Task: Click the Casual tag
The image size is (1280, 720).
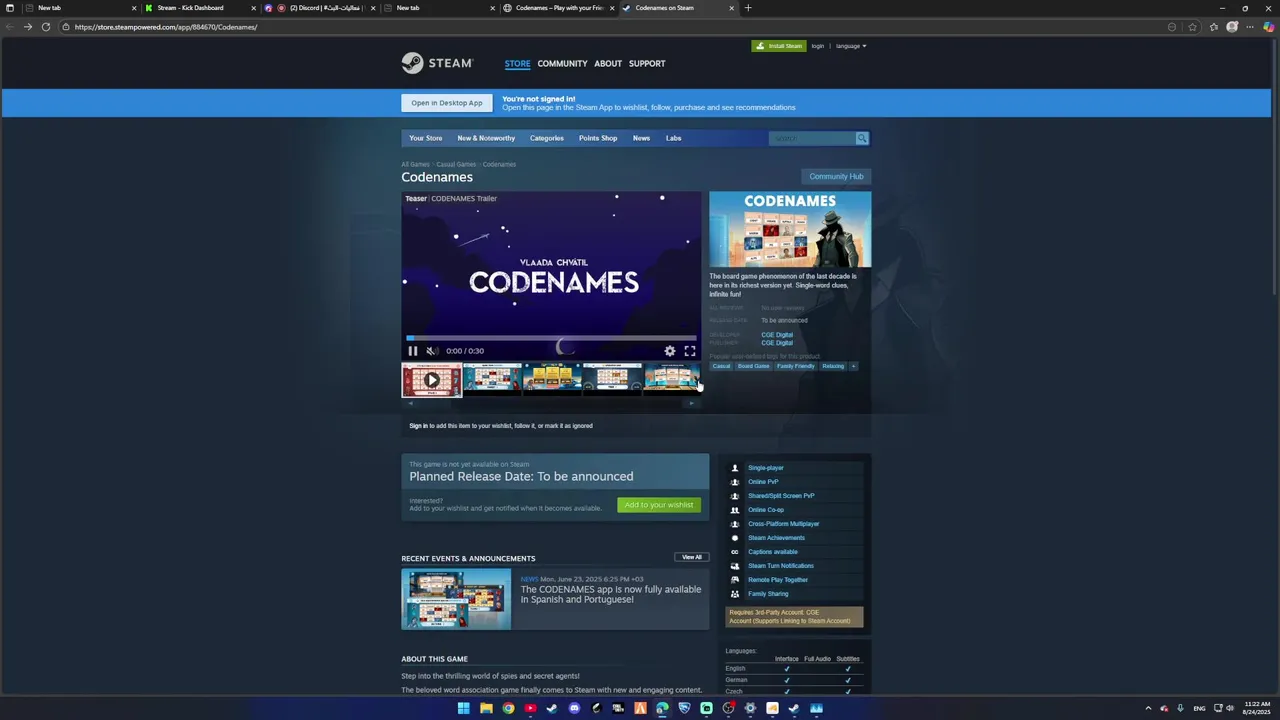Action: 721,366
